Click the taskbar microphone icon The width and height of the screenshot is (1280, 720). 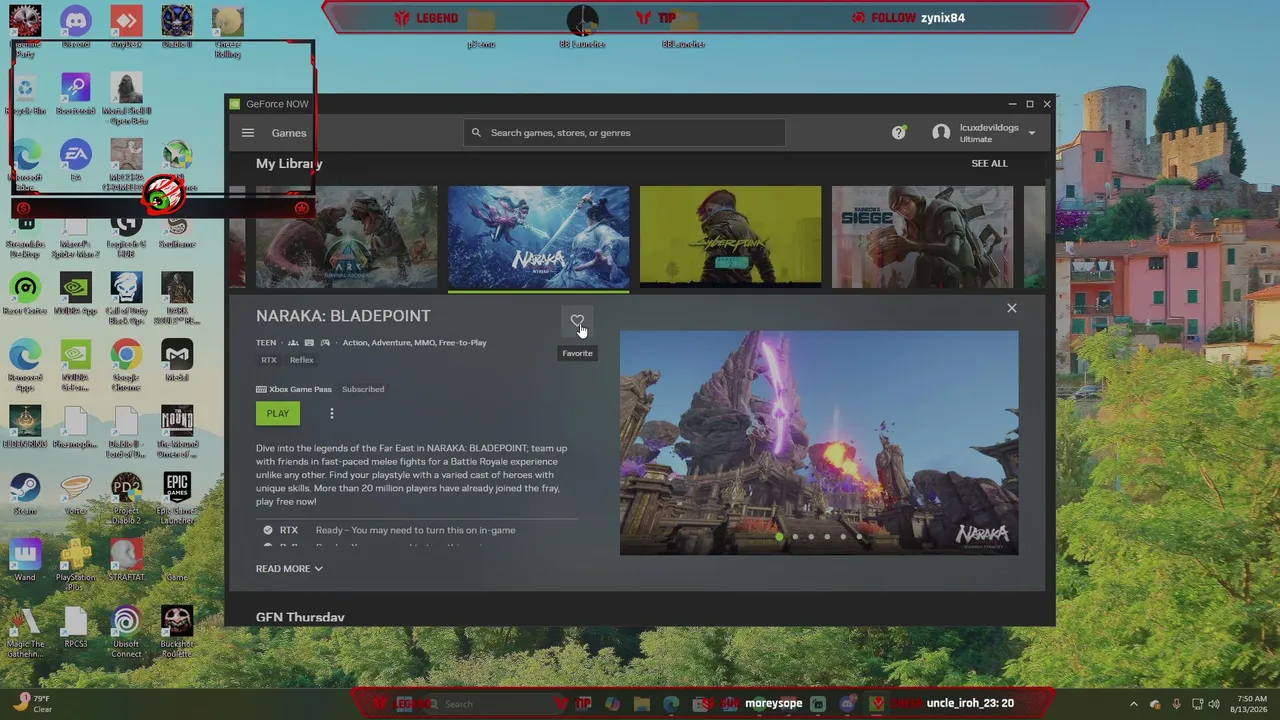(1176, 704)
